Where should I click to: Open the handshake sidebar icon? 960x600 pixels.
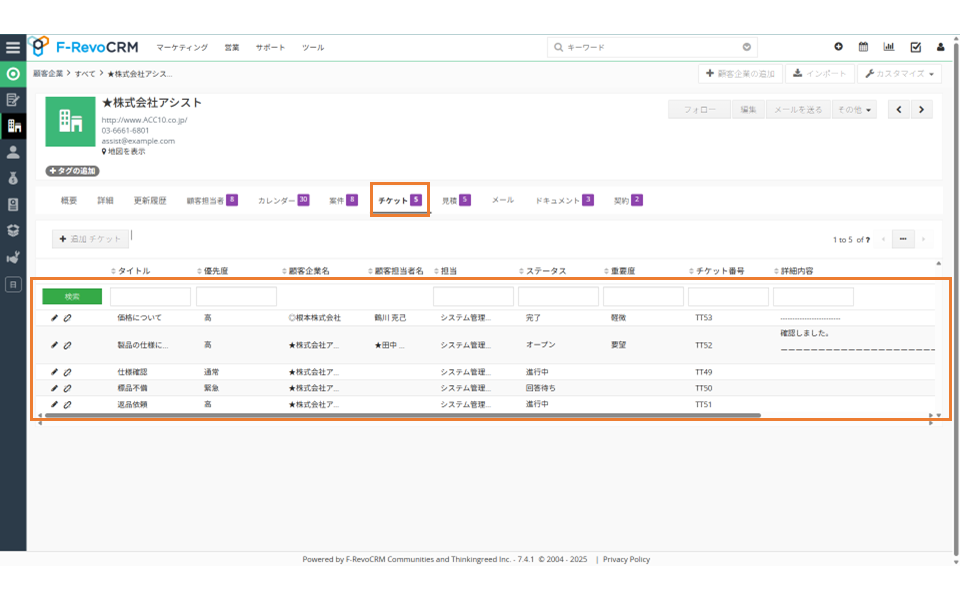click(13, 257)
